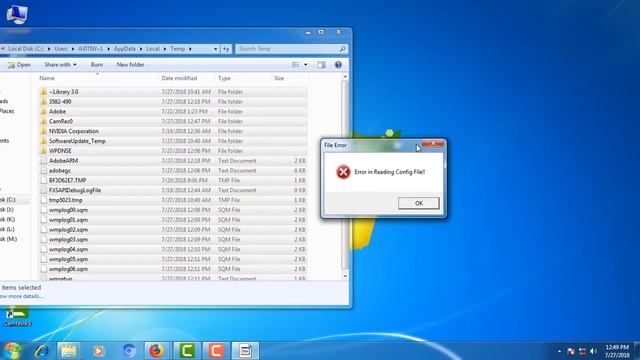The image size is (640, 360).
Task: Select the BF3D62E7.TMP file
Action: [173, 180]
